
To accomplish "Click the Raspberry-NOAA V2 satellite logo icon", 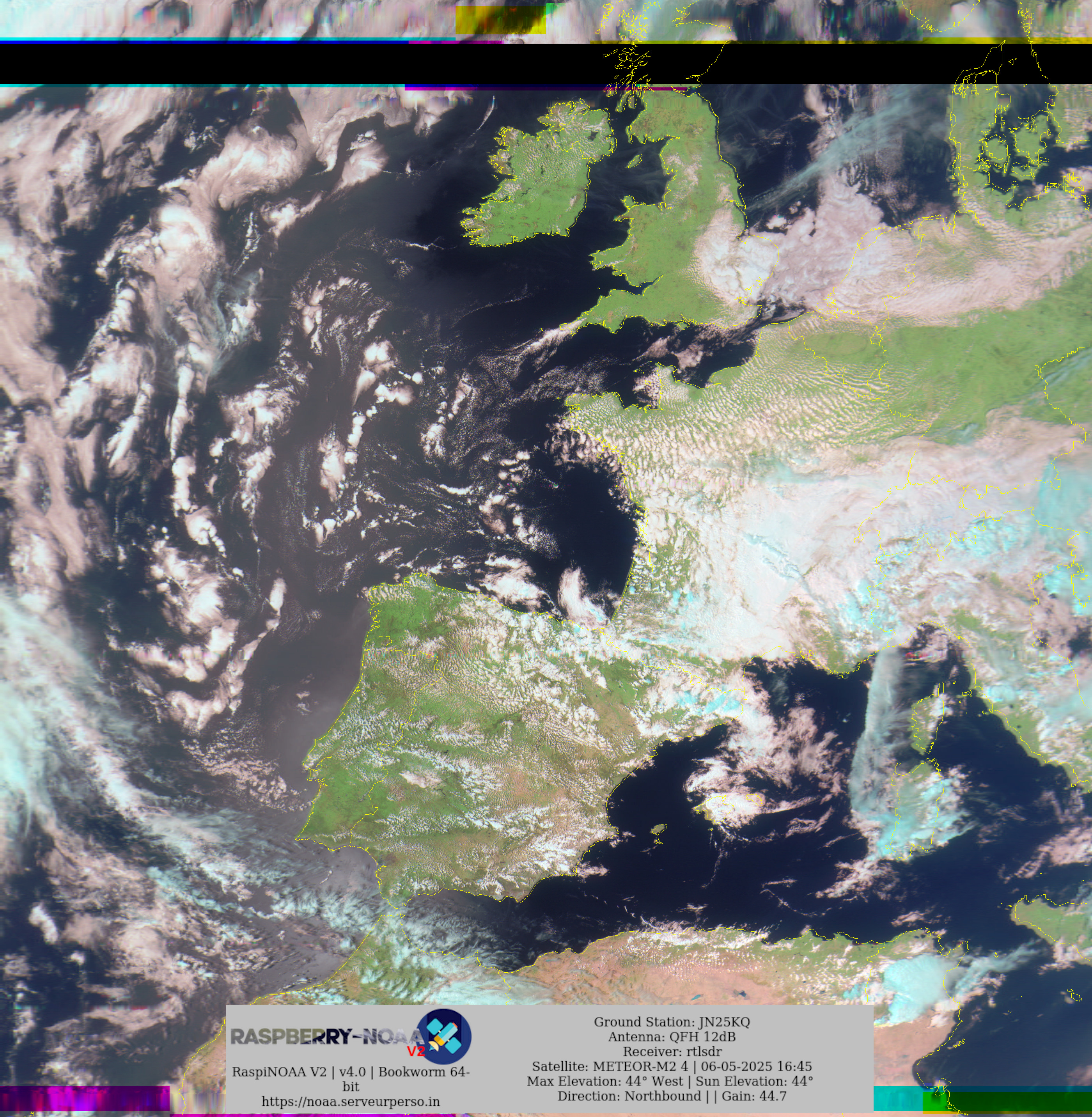I will (443, 1037).
